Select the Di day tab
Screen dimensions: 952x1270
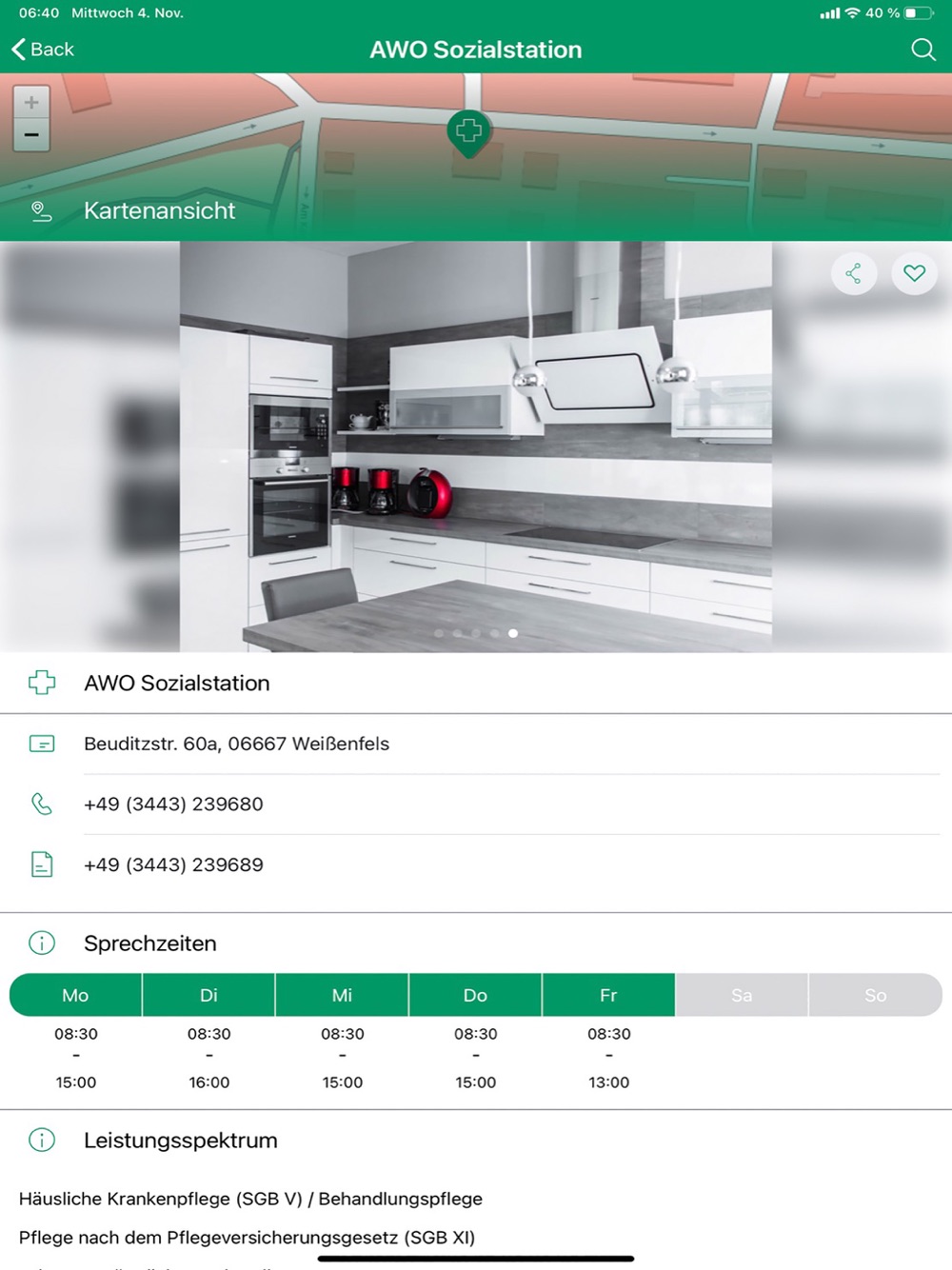tap(208, 995)
